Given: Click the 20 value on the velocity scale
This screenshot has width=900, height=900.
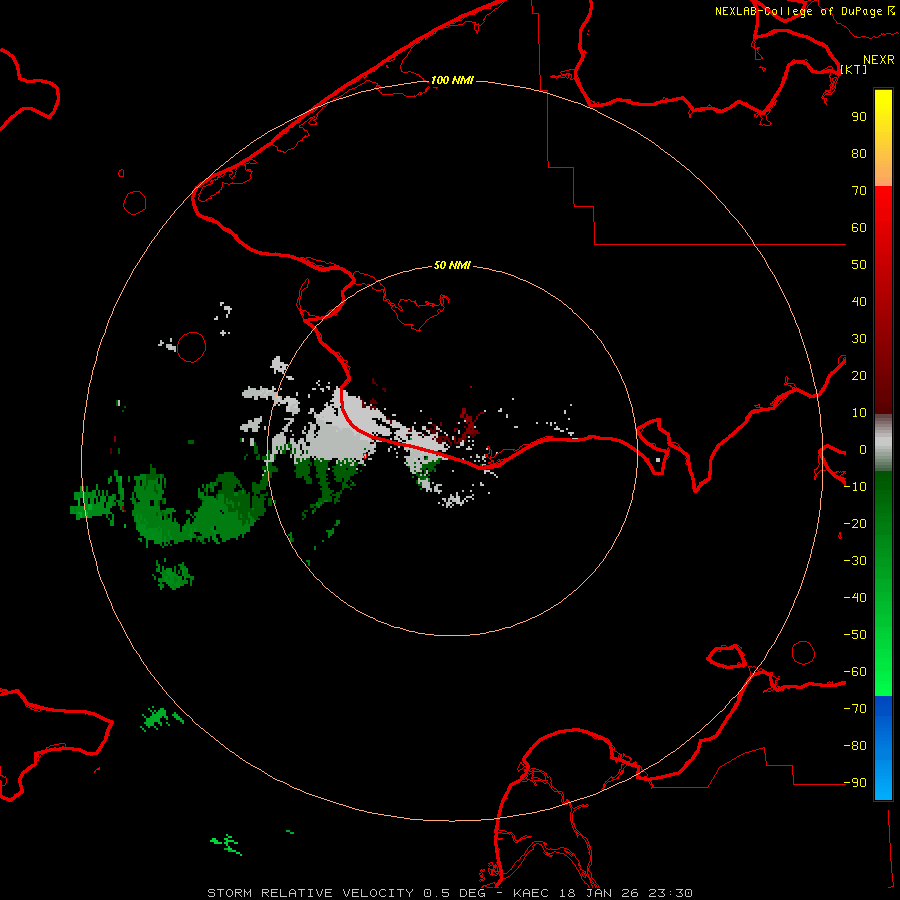Looking at the screenshot, I should coord(859,375).
